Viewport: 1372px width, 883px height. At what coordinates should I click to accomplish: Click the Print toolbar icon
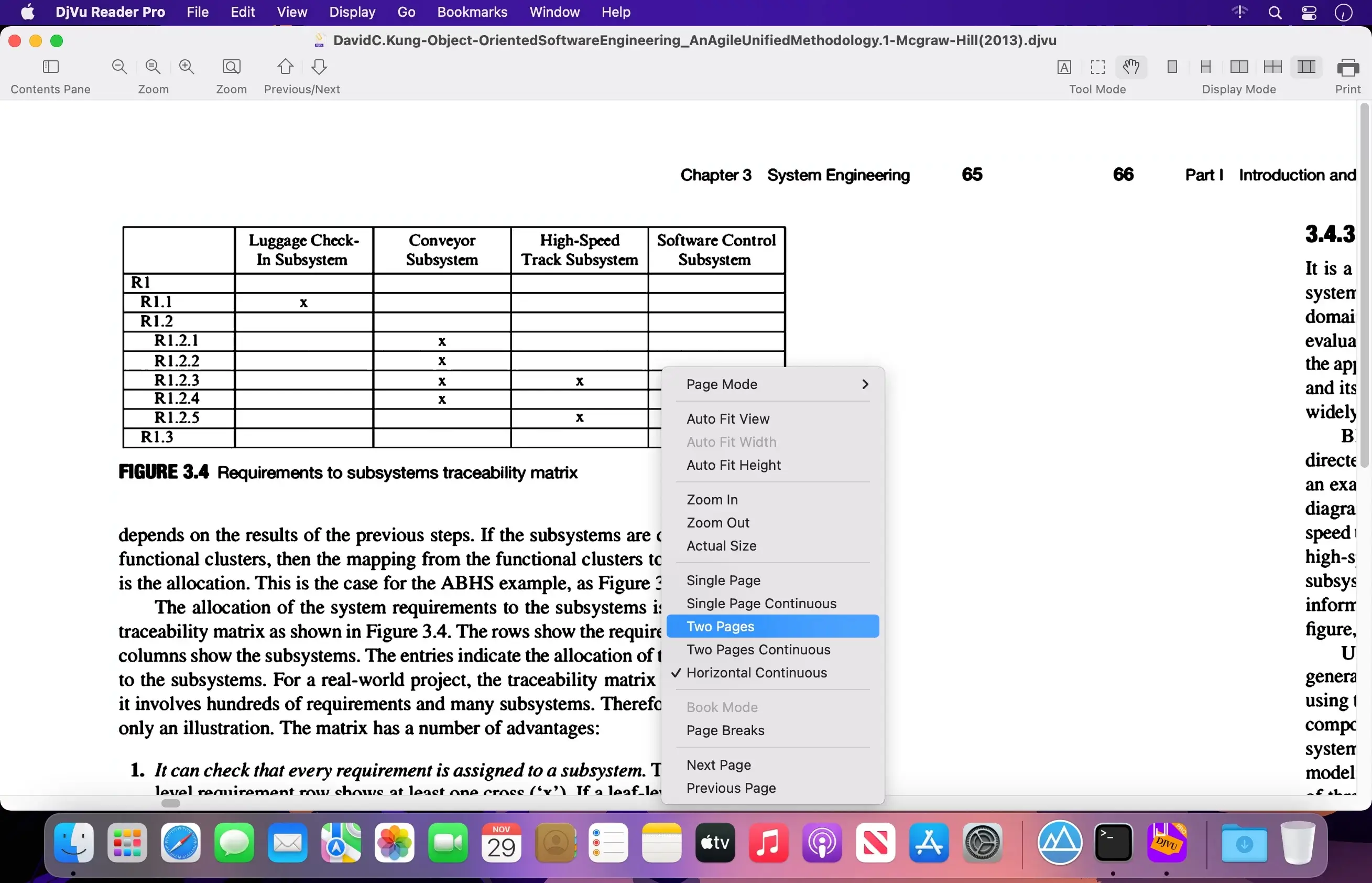[x=1347, y=67]
